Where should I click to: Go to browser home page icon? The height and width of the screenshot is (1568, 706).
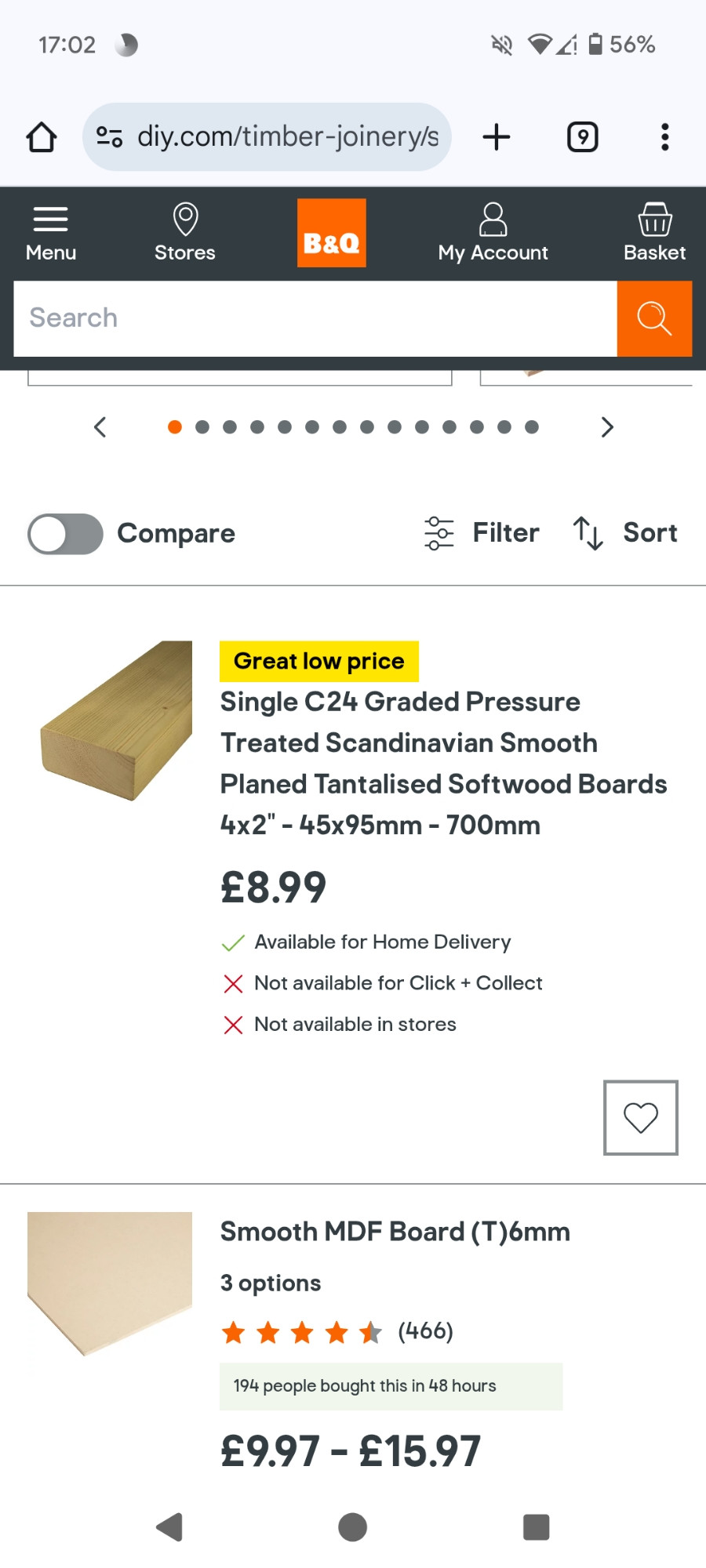pos(42,137)
